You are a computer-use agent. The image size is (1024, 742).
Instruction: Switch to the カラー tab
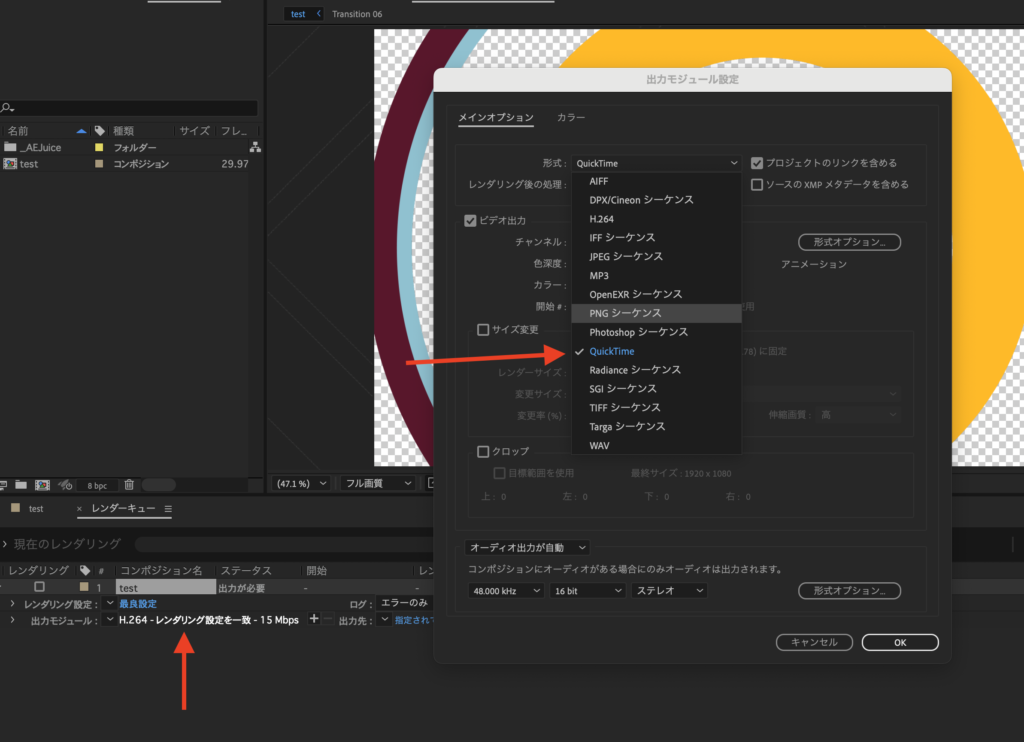tap(571, 118)
